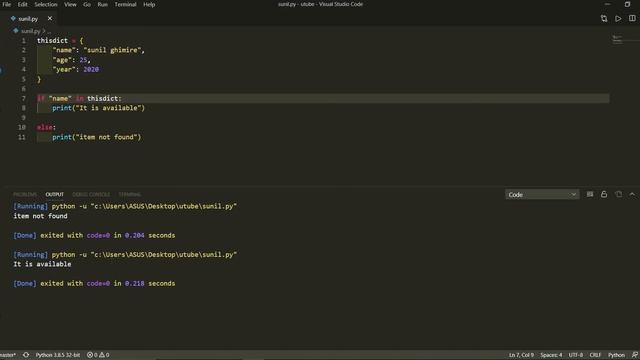
Task: Open the Help menu
Action: pyautogui.click(x=149, y=4)
